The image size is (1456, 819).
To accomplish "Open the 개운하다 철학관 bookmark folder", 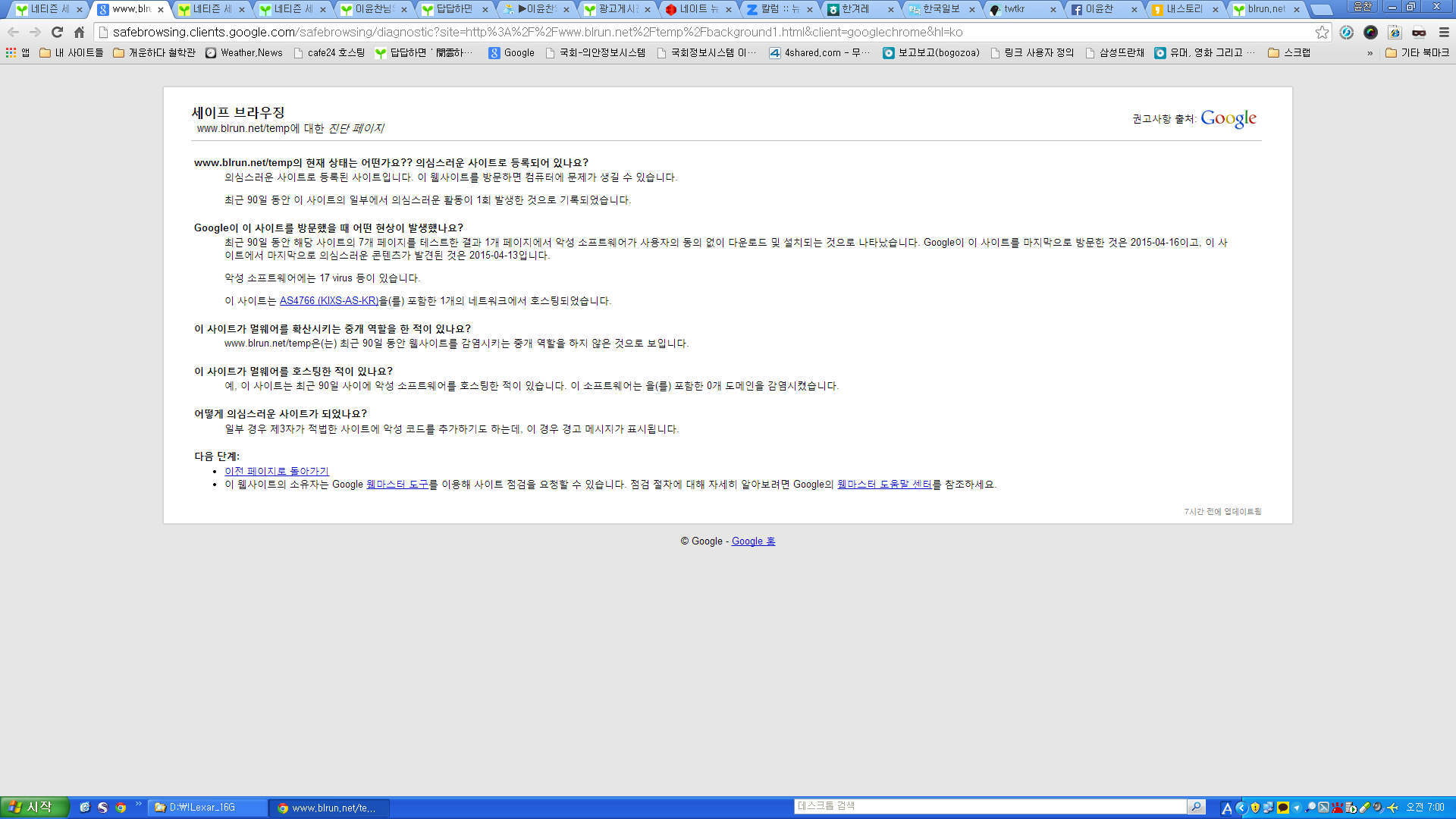I will (154, 53).
